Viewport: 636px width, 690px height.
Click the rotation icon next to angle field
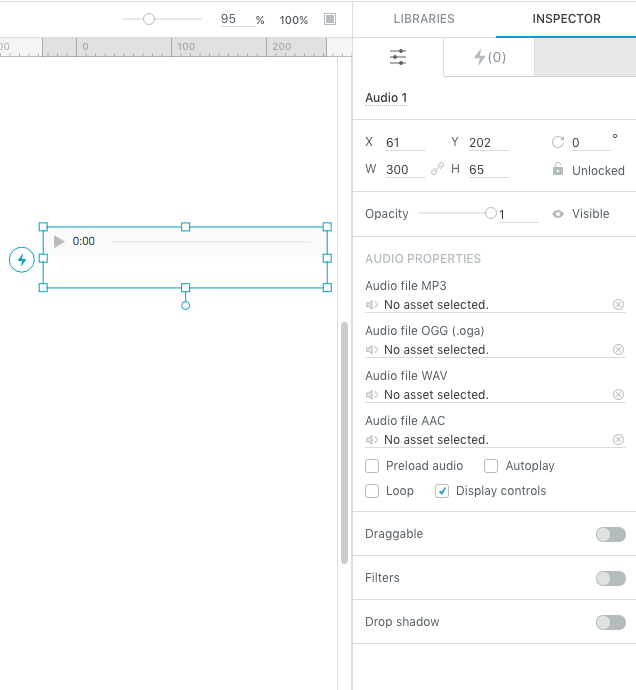558,142
